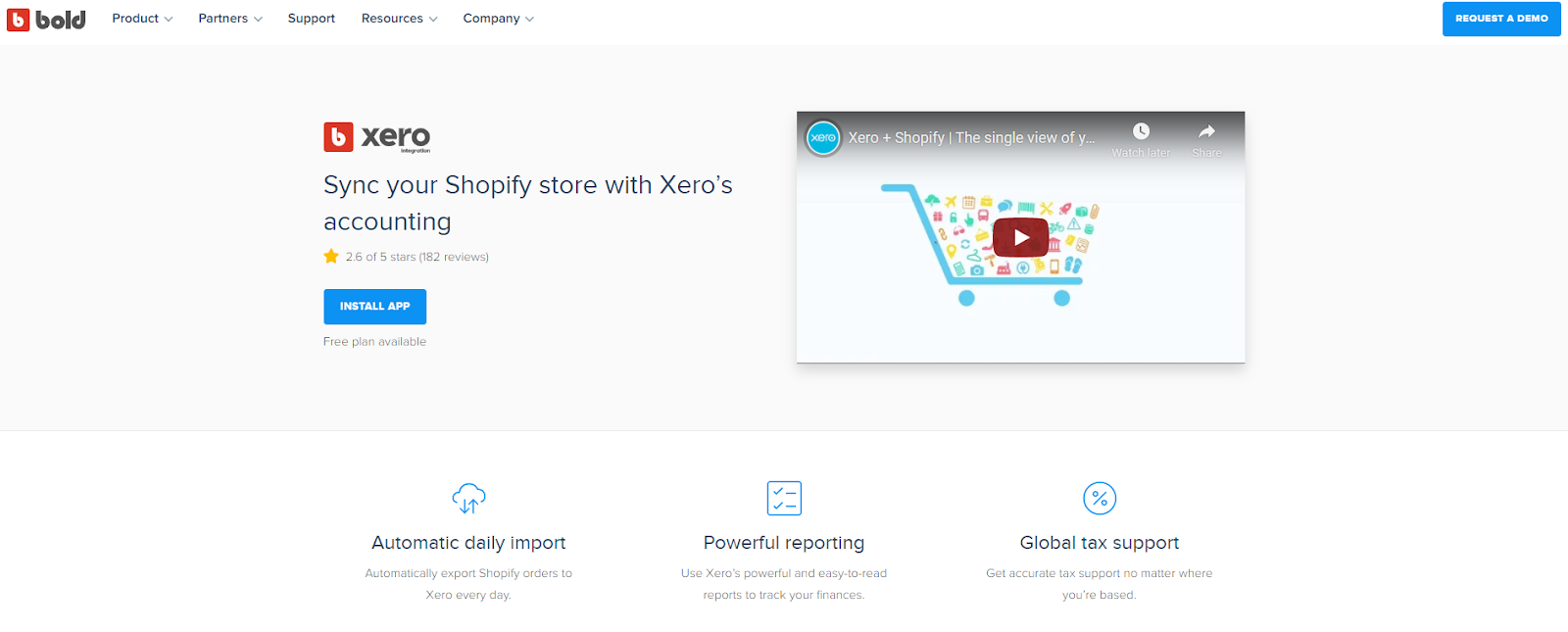Click 'Automatic daily import' heading

click(468, 543)
